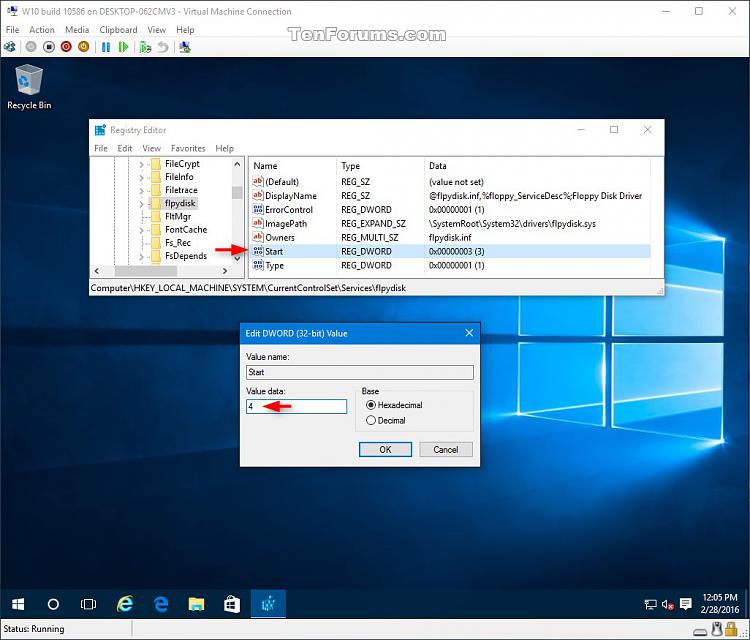
Task: Open Registry Editor's Favorites menu
Action: (188, 148)
